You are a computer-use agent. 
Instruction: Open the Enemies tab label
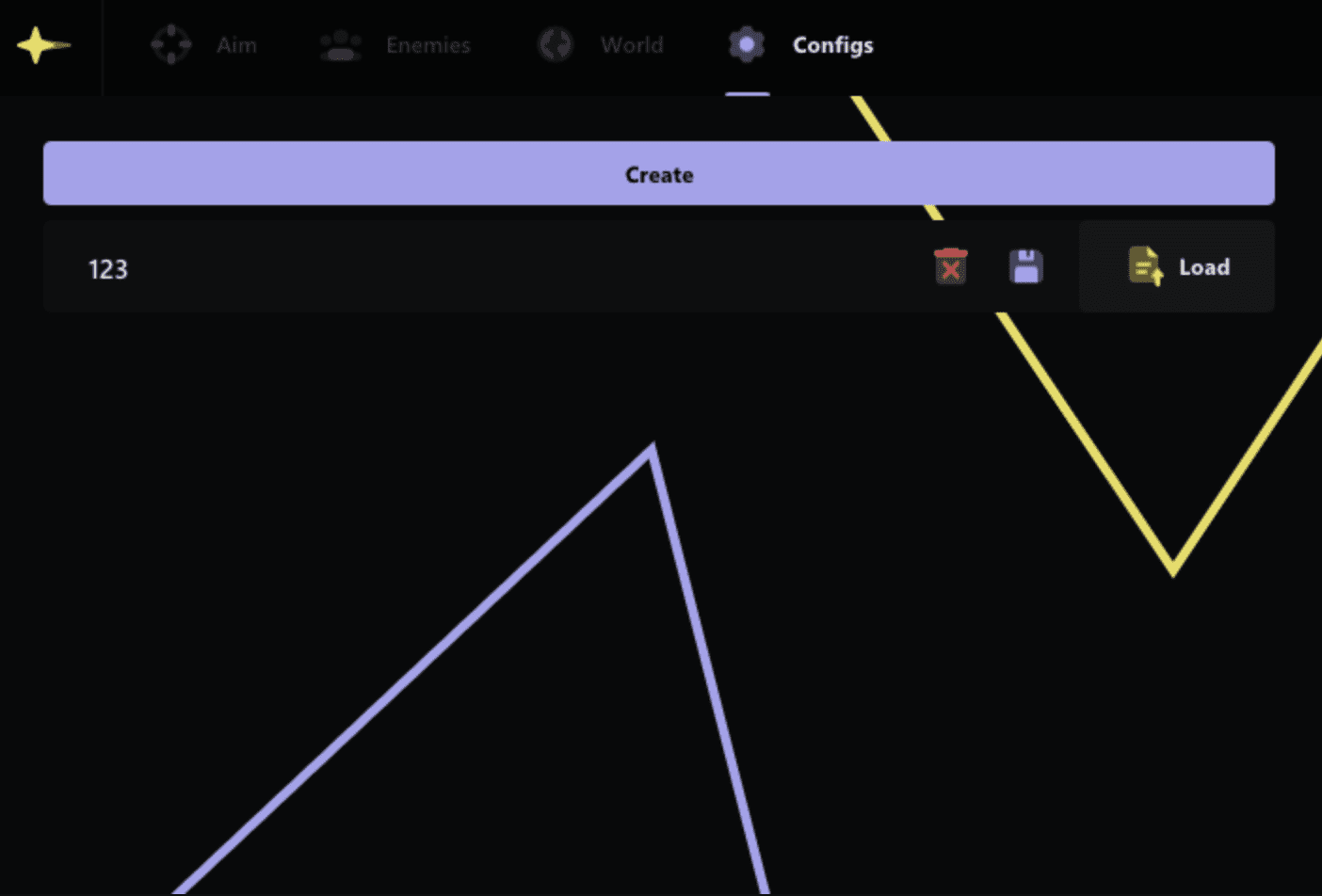[x=428, y=45]
